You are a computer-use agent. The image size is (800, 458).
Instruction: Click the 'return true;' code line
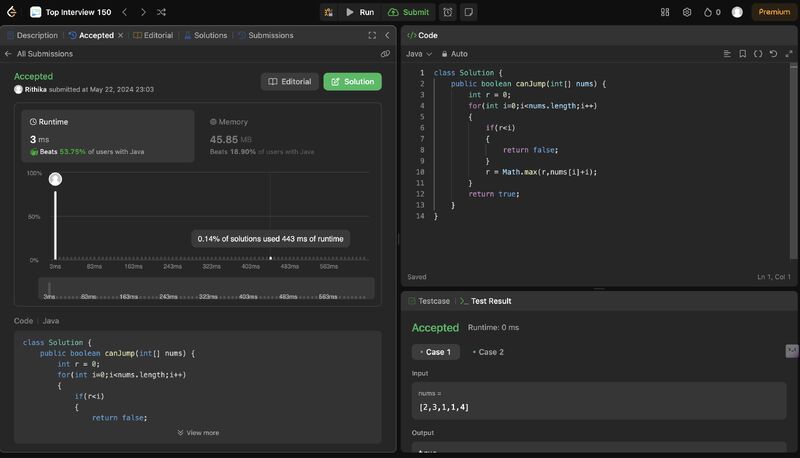click(493, 194)
